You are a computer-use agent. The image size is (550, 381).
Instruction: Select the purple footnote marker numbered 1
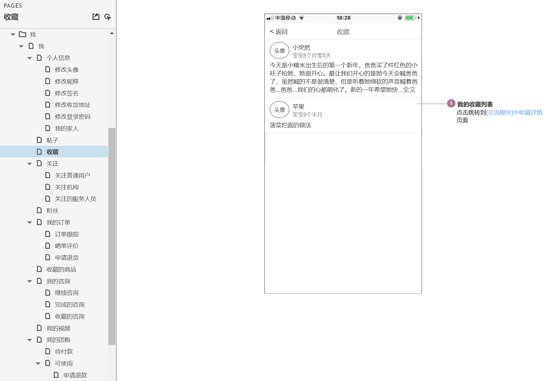[451, 103]
